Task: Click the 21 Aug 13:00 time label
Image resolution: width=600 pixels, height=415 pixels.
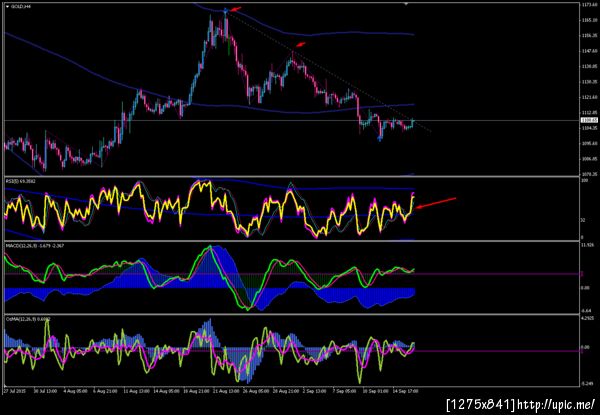Action: (227, 392)
